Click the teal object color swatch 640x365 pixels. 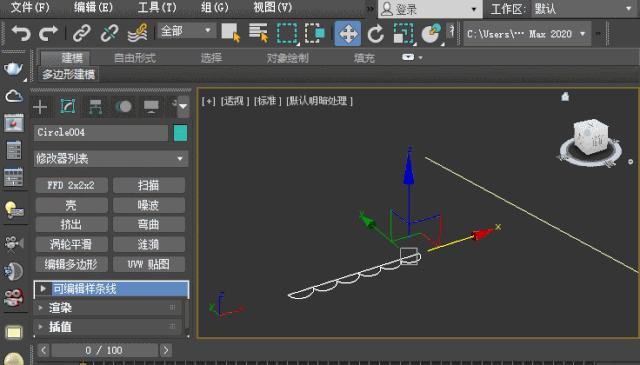(x=180, y=133)
